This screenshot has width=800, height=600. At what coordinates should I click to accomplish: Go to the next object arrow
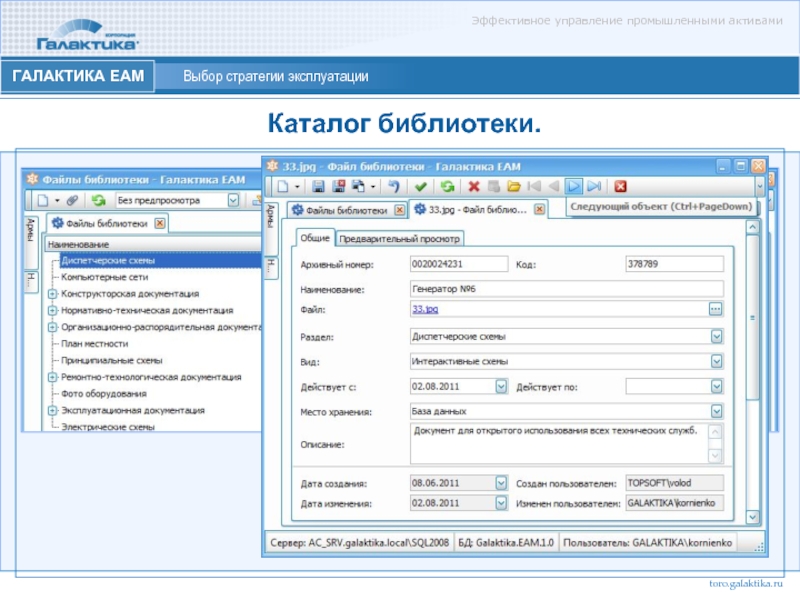click(x=574, y=186)
